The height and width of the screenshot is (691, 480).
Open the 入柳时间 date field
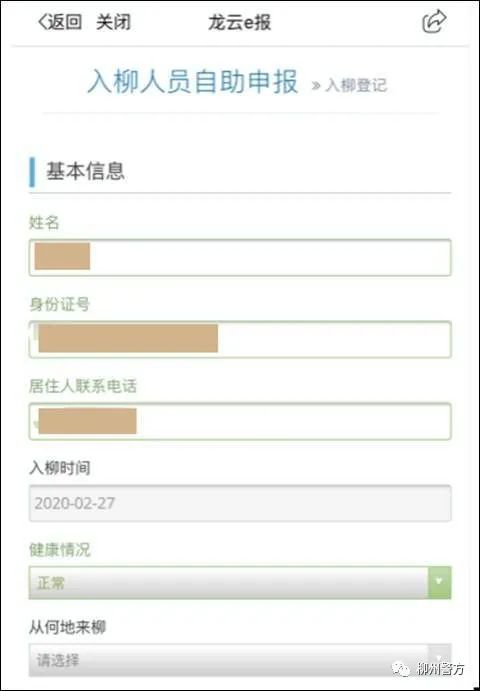point(240,503)
